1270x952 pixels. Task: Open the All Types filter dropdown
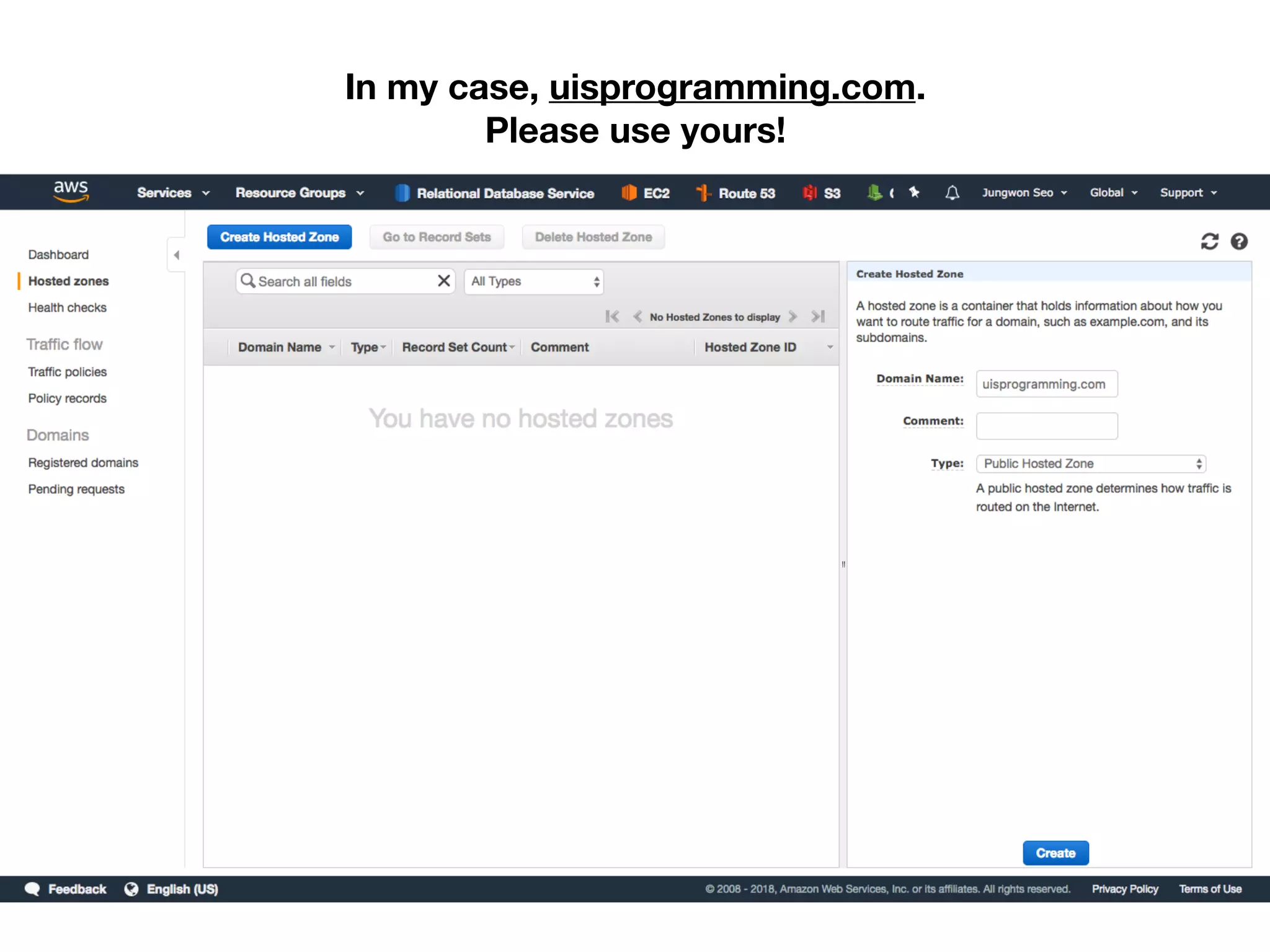point(534,281)
